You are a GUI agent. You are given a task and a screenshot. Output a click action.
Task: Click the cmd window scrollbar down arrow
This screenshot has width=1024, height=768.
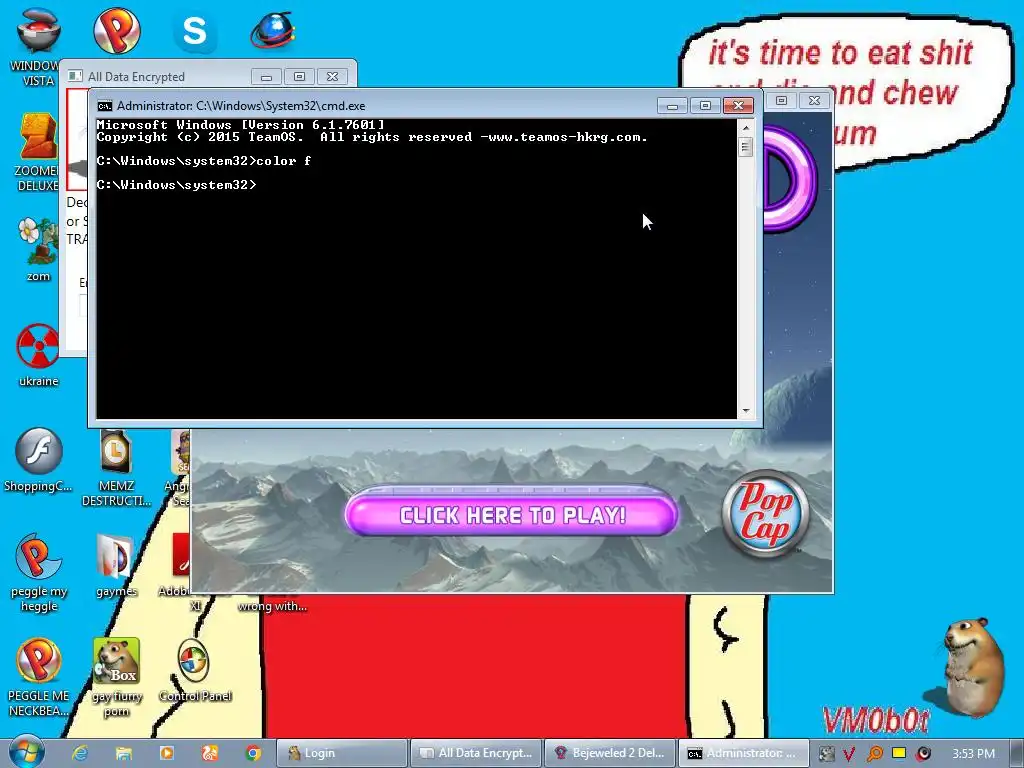745,411
